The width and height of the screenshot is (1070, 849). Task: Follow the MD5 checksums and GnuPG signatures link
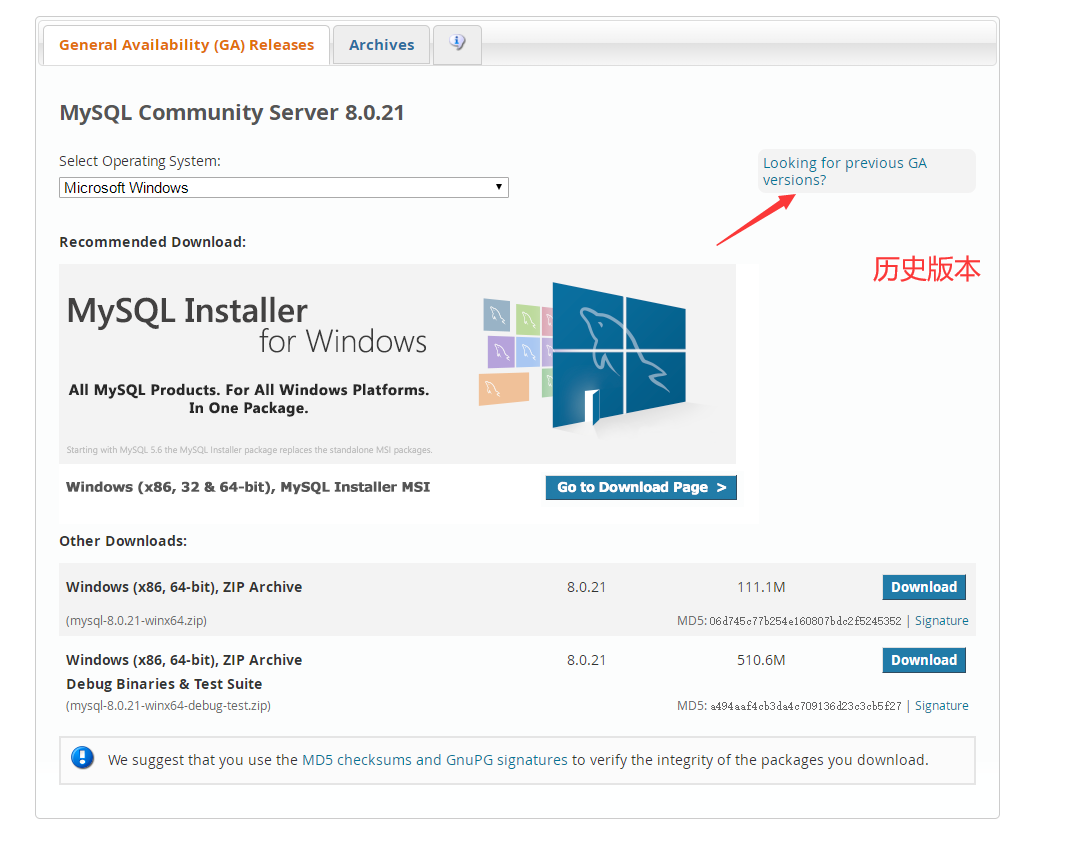click(x=435, y=760)
